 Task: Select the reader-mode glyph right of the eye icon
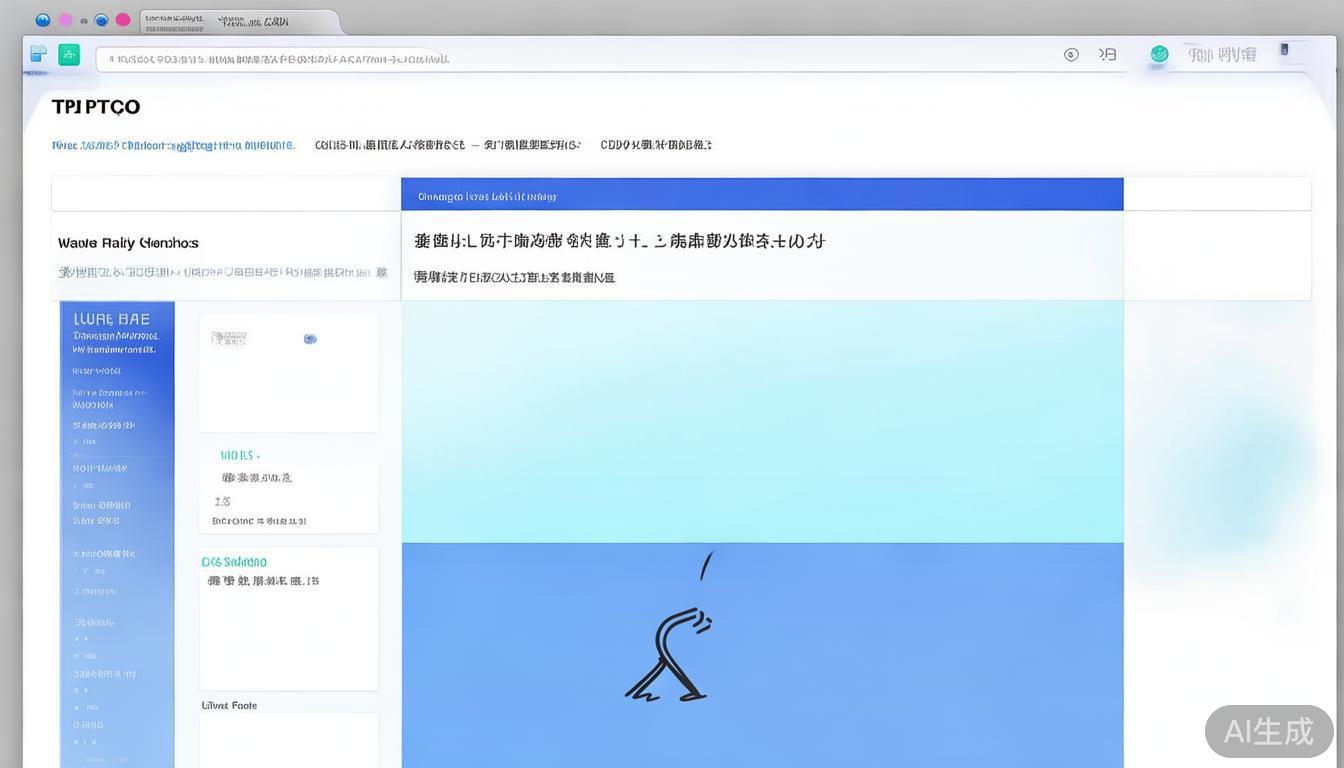[1107, 54]
